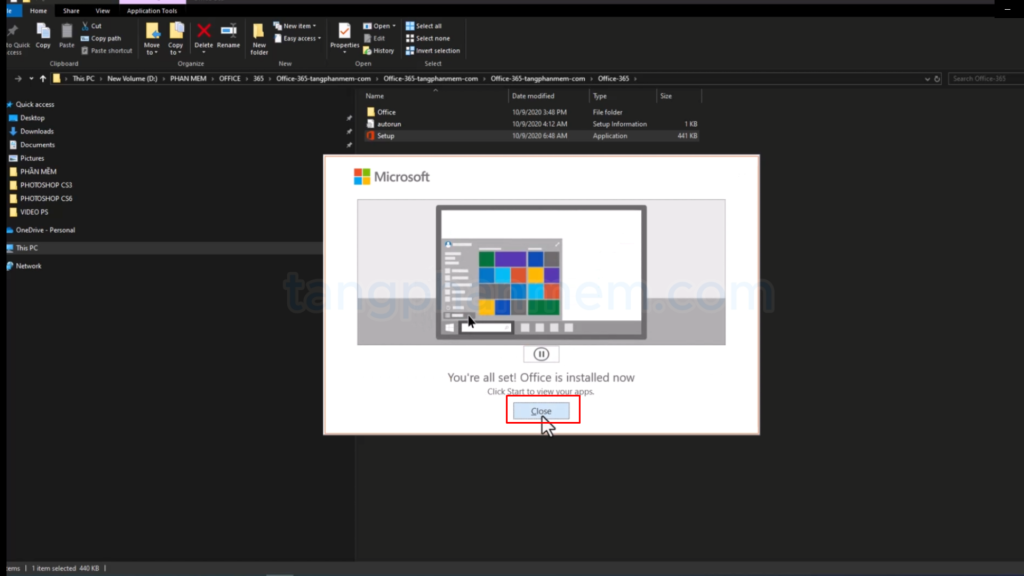Open PHOTOSHOP CS6 folder in sidebar
This screenshot has width=1024, height=576.
(46, 199)
